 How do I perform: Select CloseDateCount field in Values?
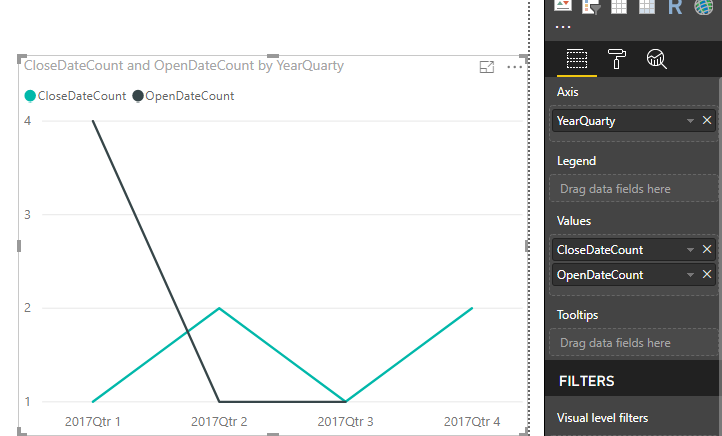(634, 250)
